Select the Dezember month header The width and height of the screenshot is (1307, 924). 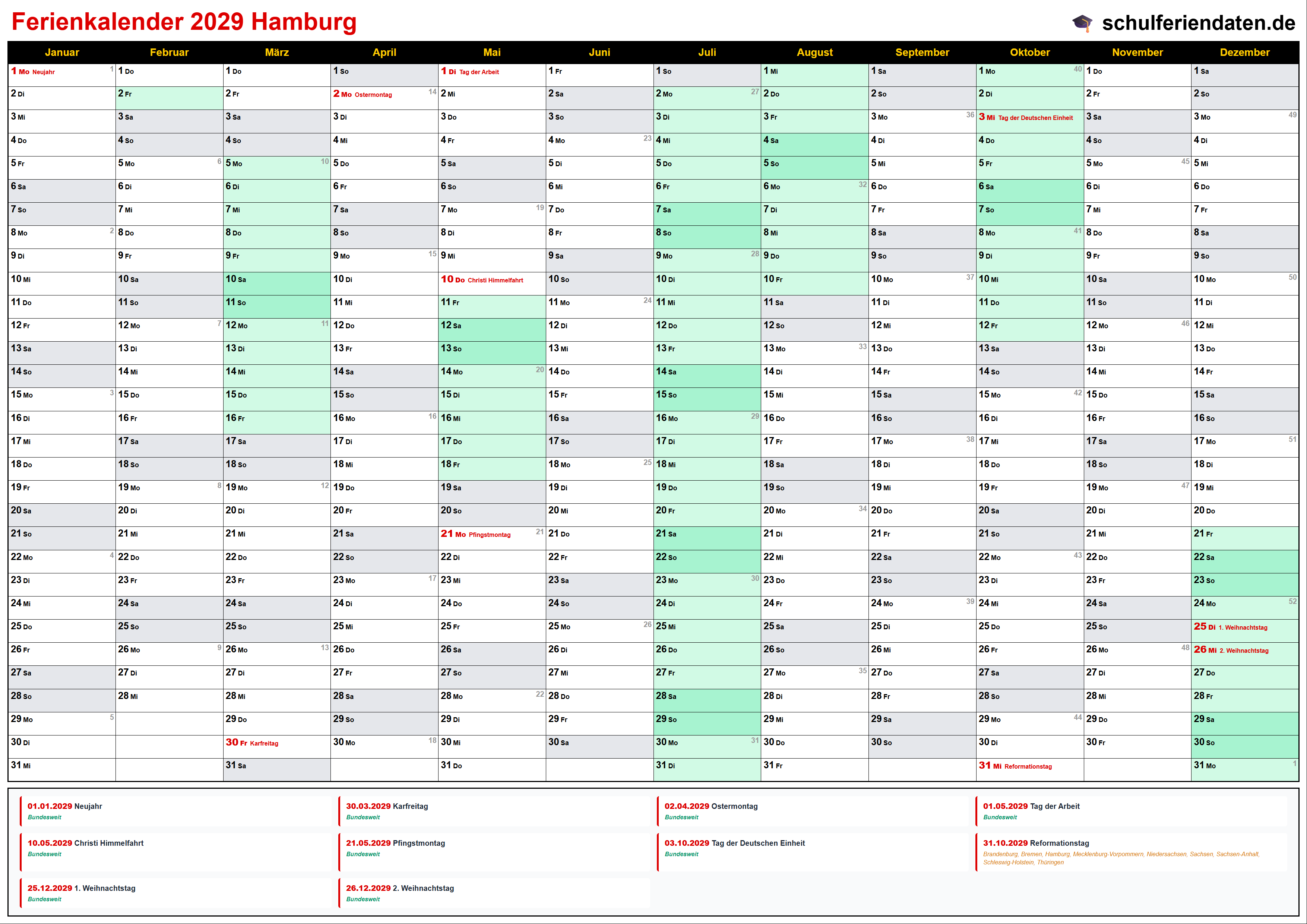click(1244, 53)
